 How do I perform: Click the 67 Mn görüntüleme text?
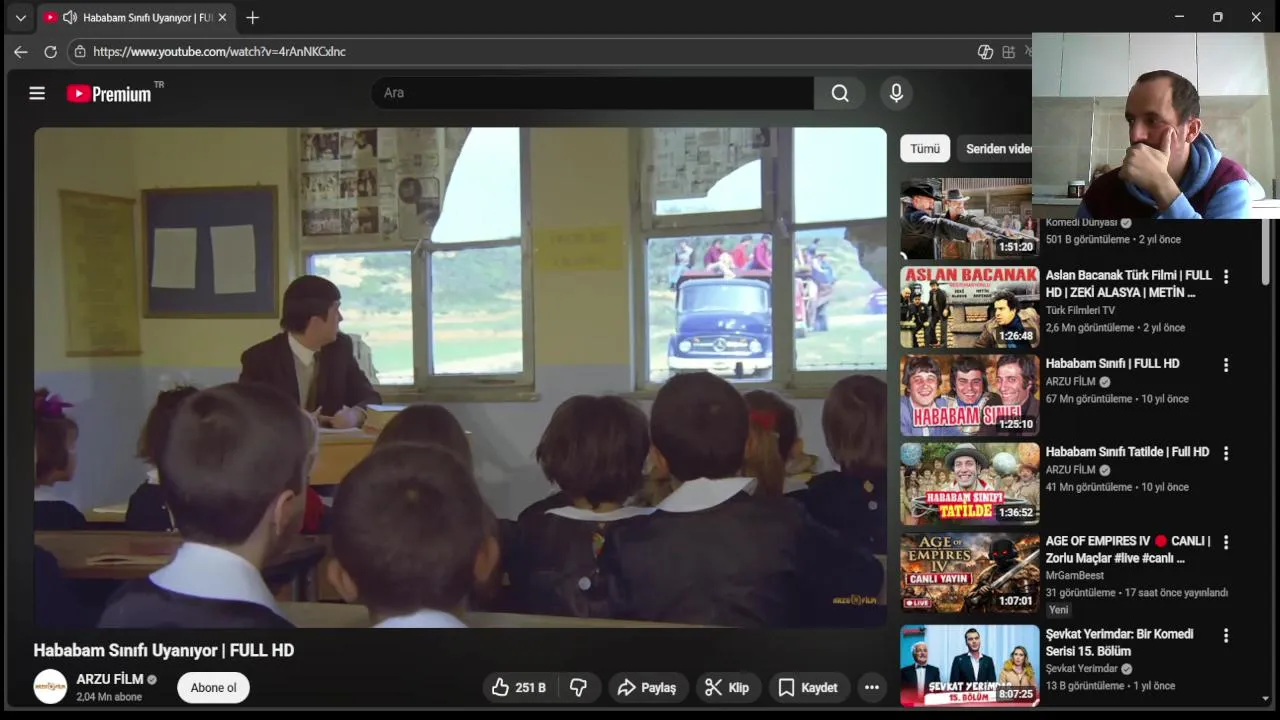[1089, 399]
